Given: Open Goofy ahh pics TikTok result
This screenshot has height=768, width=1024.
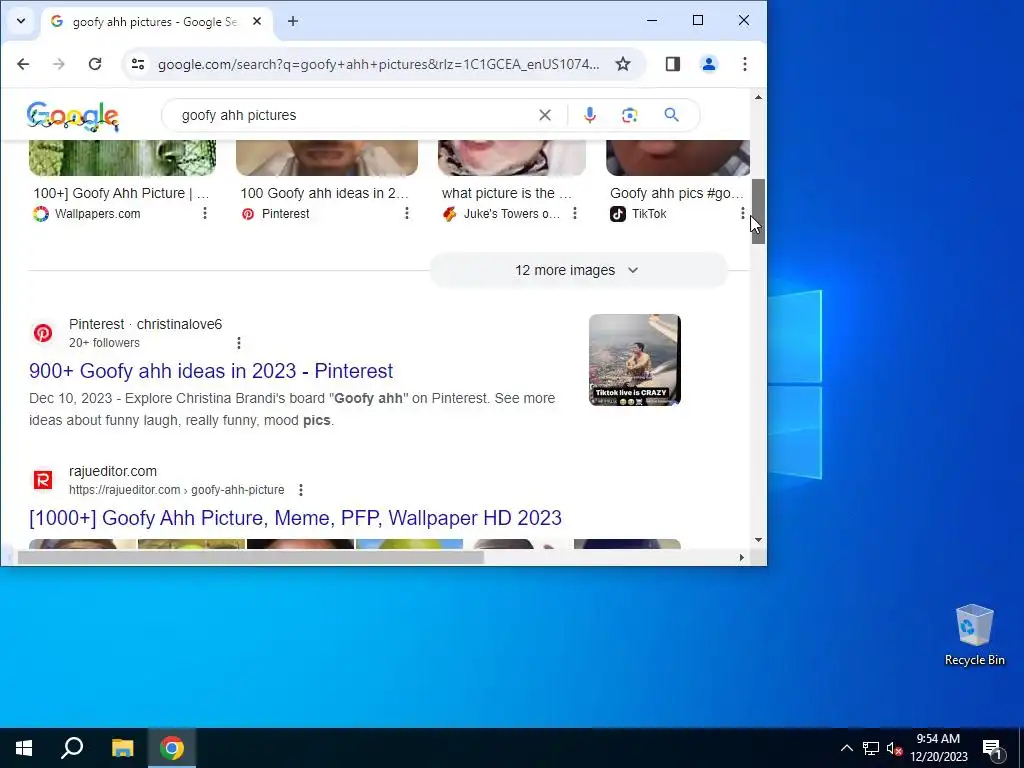Looking at the screenshot, I should tap(677, 193).
